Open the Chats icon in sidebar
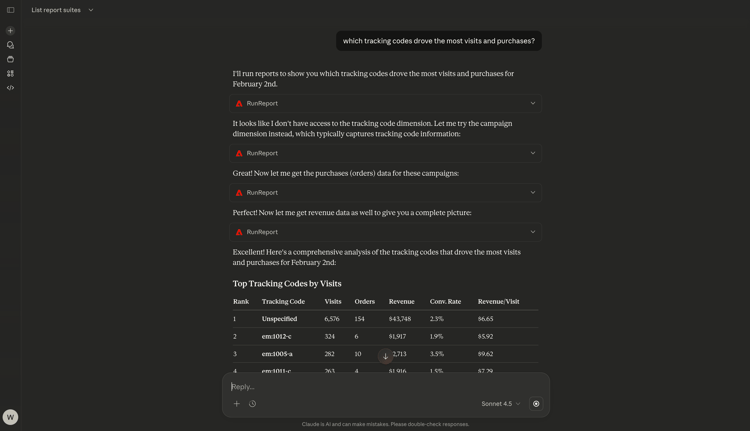This screenshot has width=750, height=431. (10, 45)
